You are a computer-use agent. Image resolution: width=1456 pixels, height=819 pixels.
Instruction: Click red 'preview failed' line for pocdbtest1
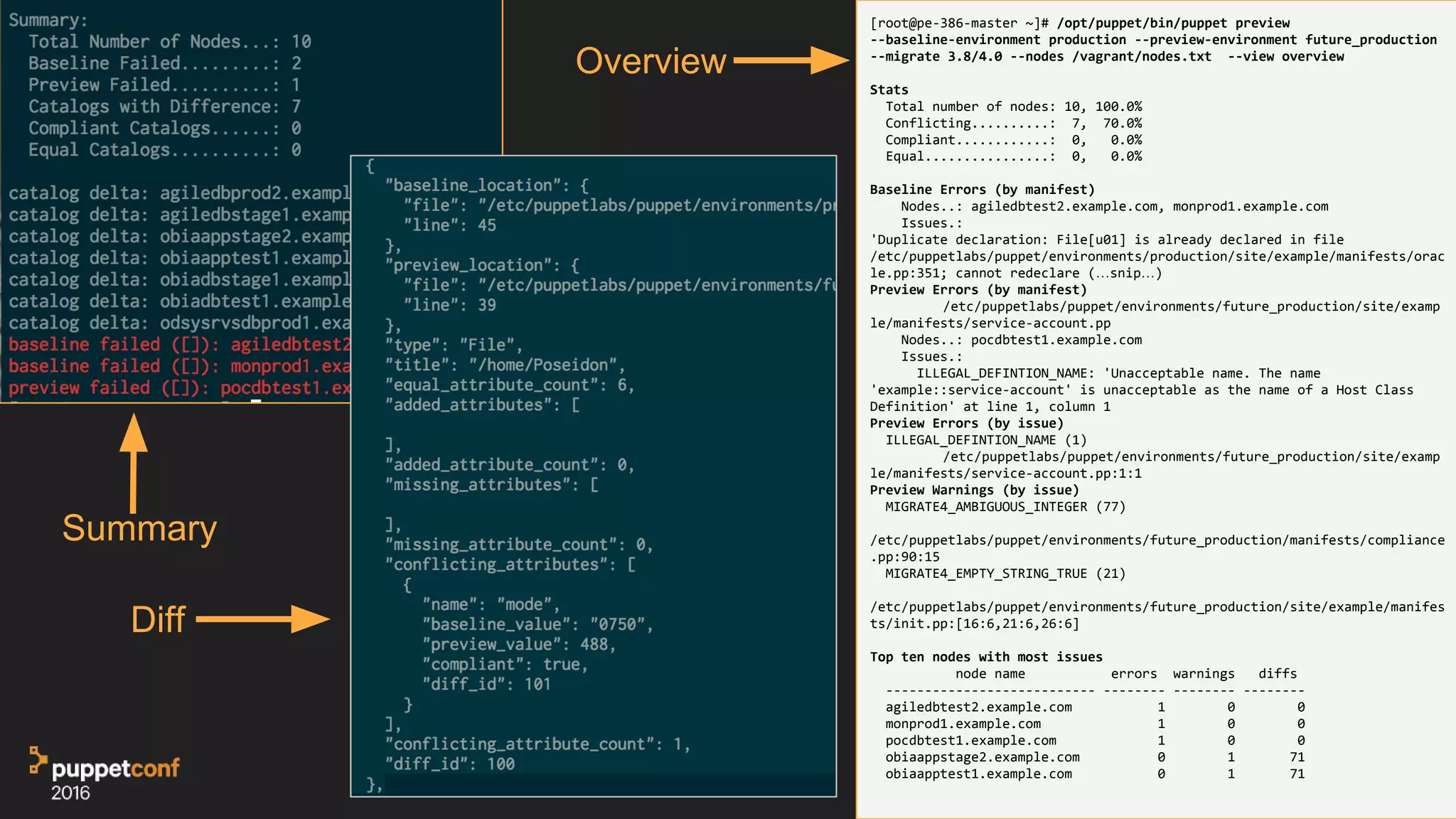tap(180, 388)
